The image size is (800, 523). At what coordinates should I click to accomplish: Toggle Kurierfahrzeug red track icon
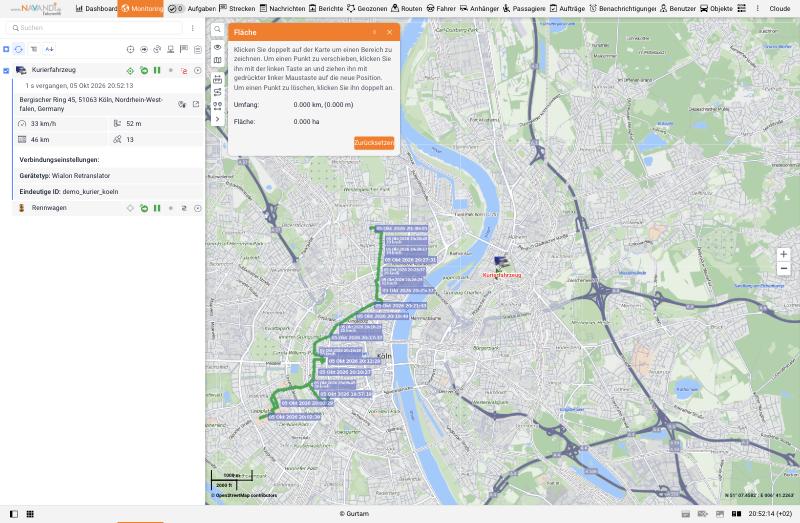(184, 71)
